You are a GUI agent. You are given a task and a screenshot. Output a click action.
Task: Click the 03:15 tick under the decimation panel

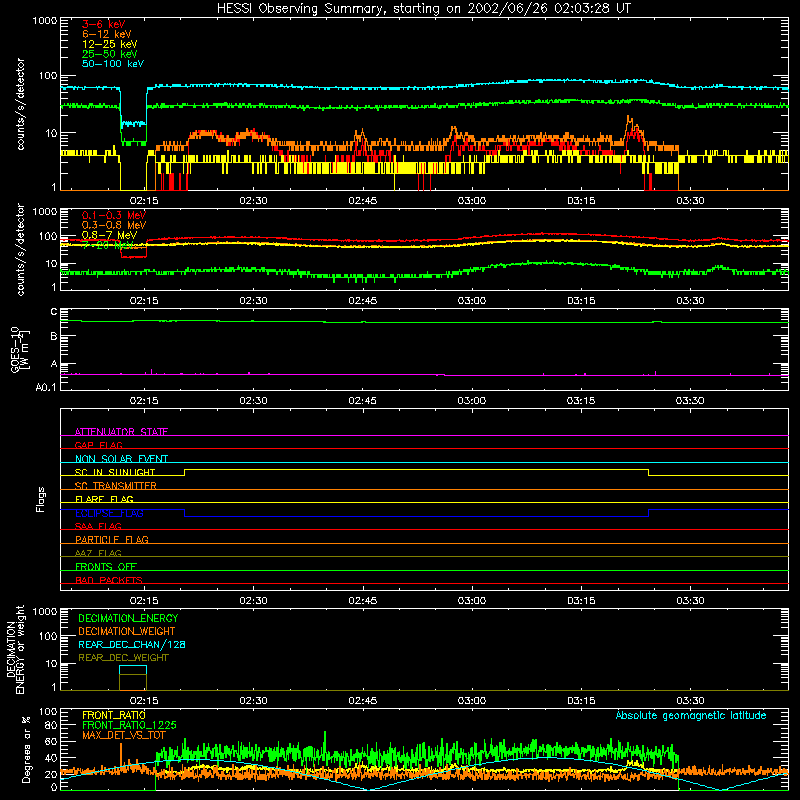[581, 701]
